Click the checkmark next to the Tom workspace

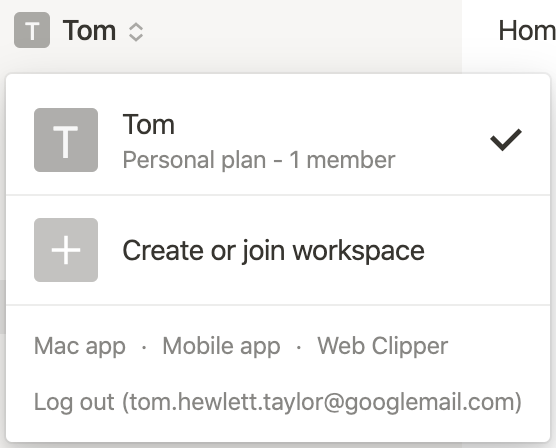tap(506, 139)
